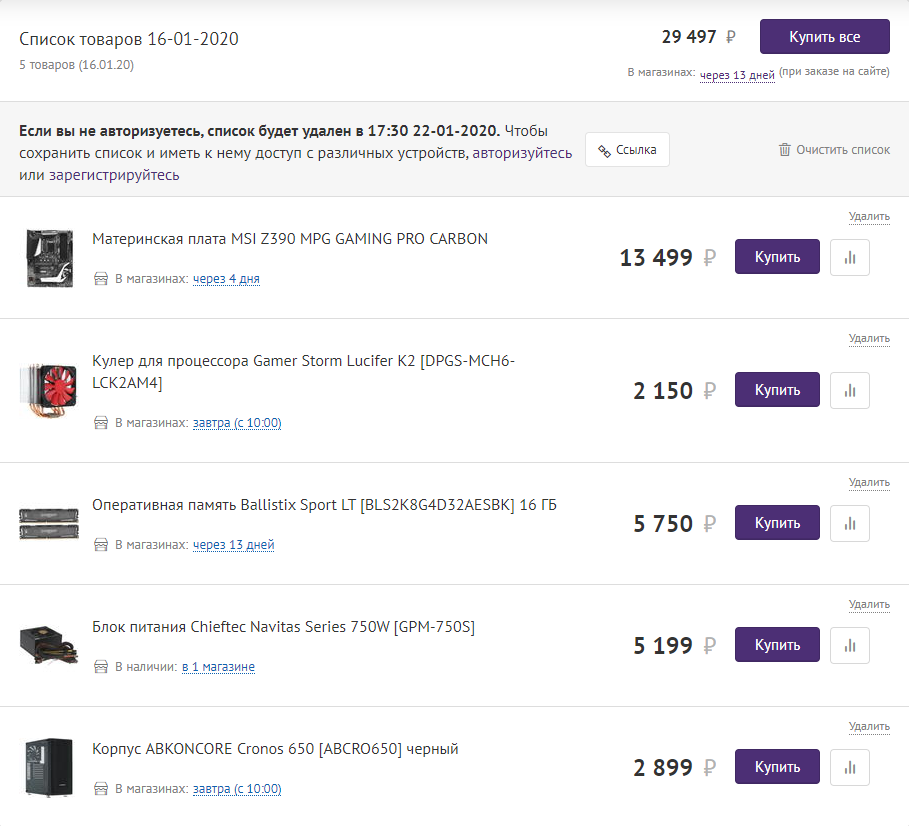Buy the Chieftec Navitas 750W power supply
This screenshot has height=826, width=909.
[777, 645]
